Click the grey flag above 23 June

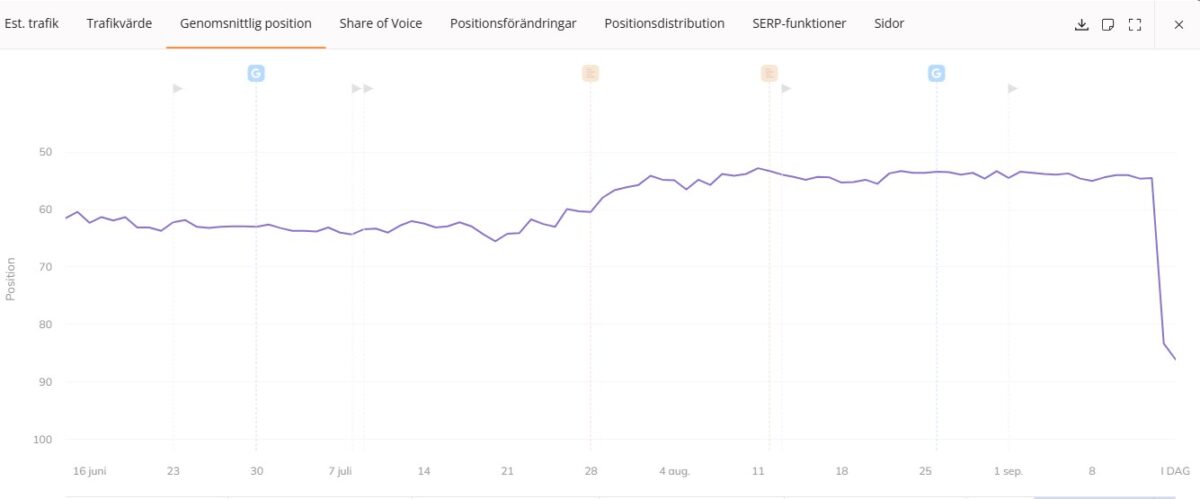(x=178, y=88)
